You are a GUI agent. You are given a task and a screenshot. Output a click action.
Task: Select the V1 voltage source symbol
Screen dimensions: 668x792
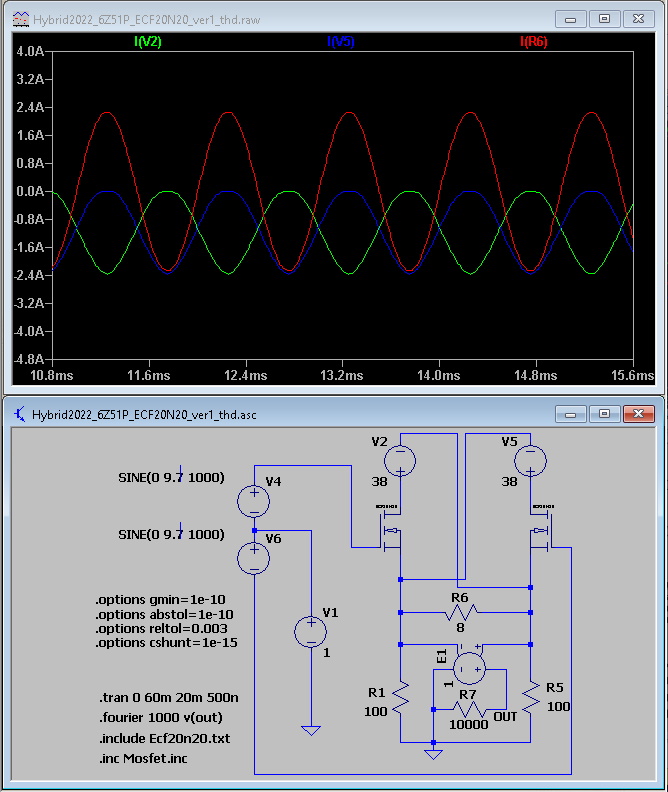coord(311,631)
